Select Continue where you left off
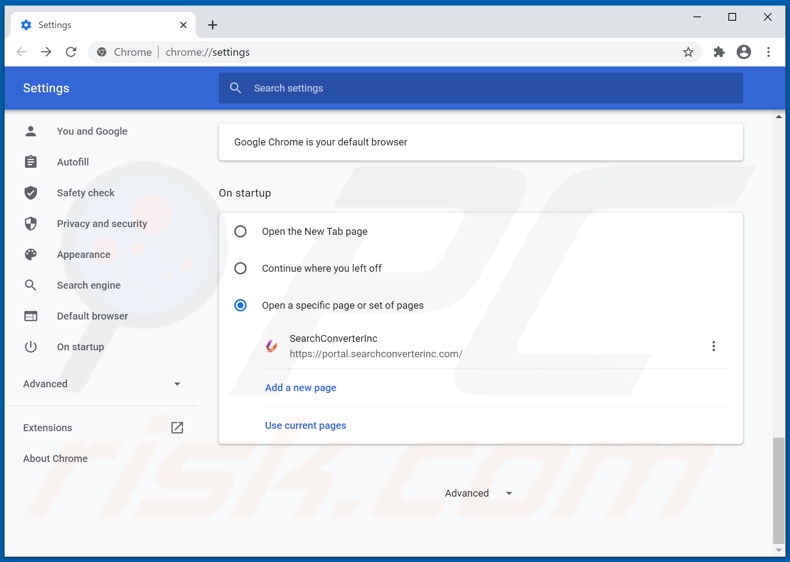The width and height of the screenshot is (790, 562). pyautogui.click(x=240, y=268)
